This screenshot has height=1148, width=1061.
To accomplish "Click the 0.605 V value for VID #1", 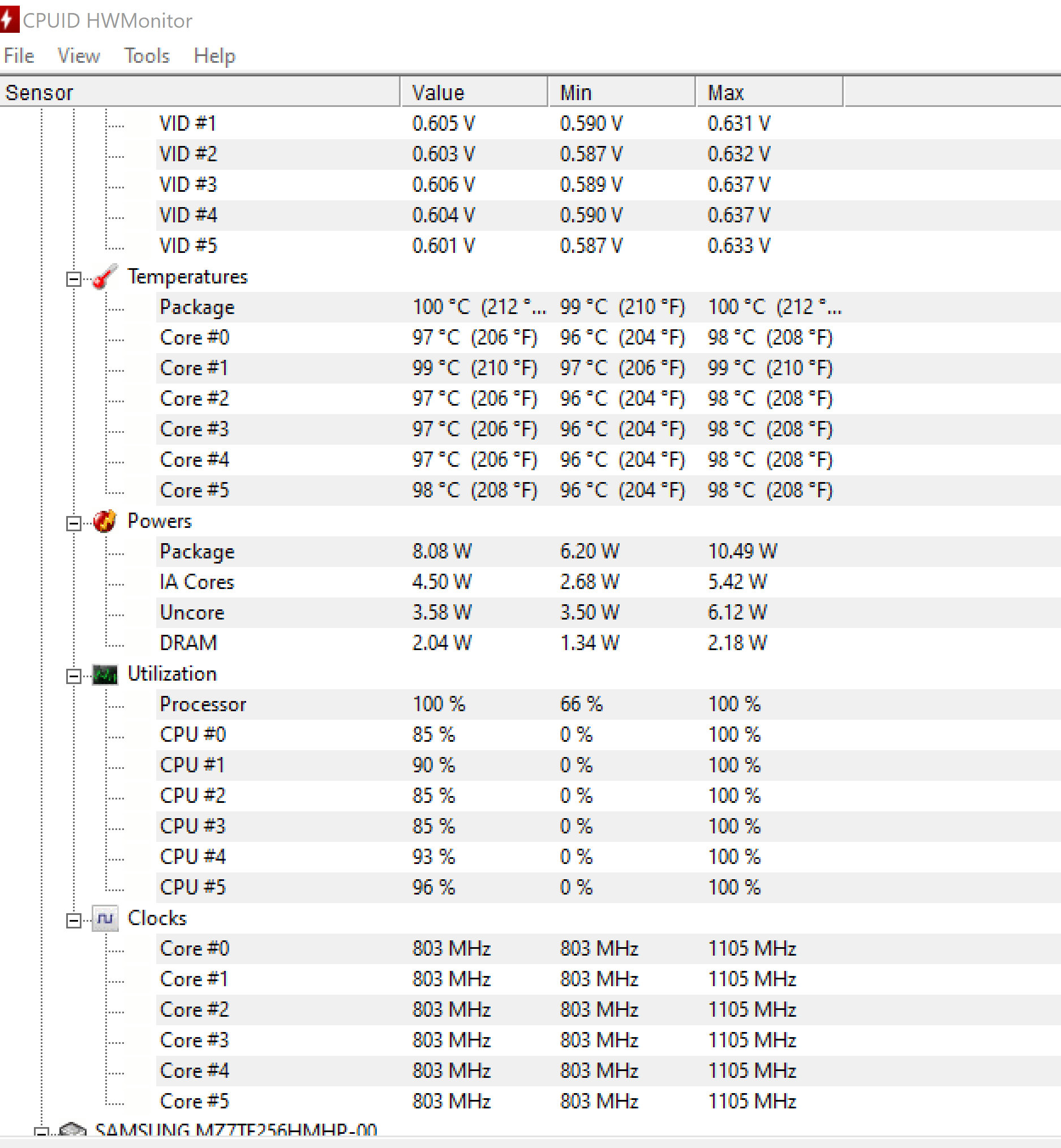I will [443, 123].
